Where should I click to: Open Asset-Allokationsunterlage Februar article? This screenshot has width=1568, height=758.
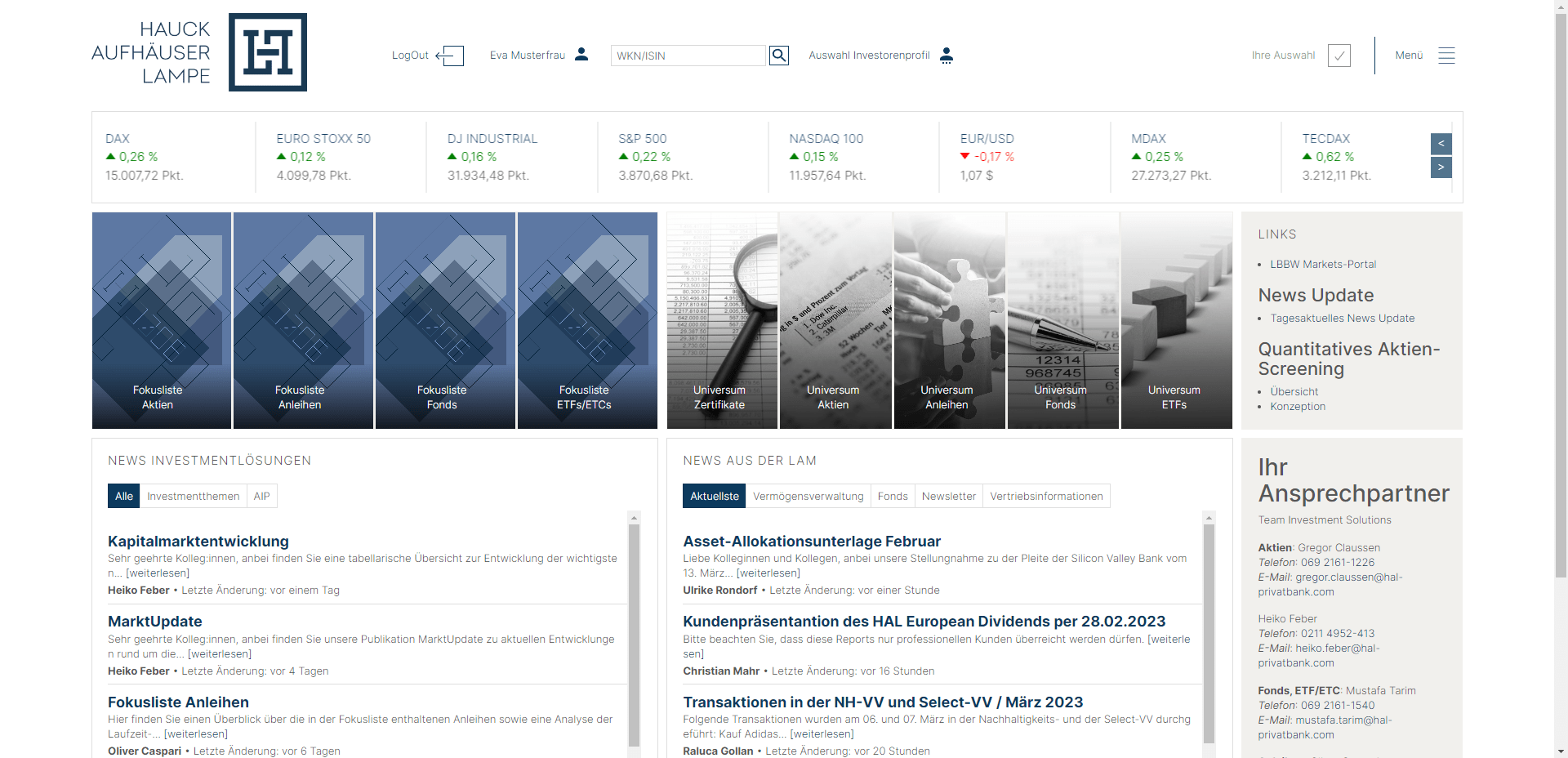click(812, 541)
